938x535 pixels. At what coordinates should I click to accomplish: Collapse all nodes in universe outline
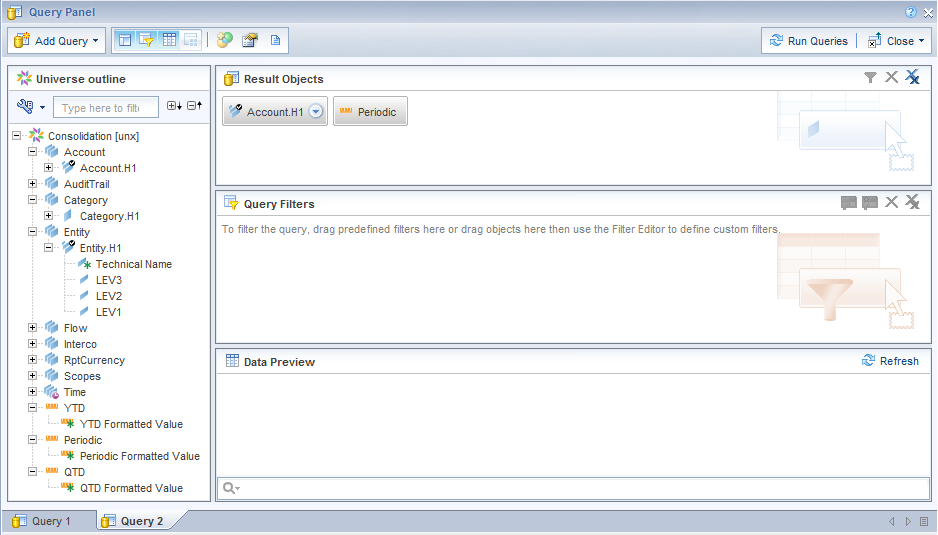tap(194, 106)
